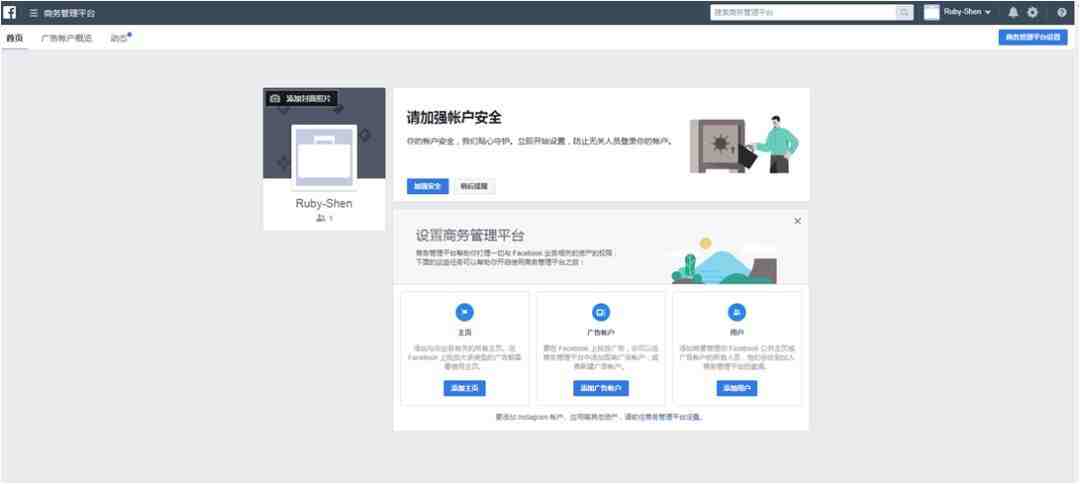
Task: Open the hamburger menu next to 商务管理平台
Action: click(x=33, y=12)
